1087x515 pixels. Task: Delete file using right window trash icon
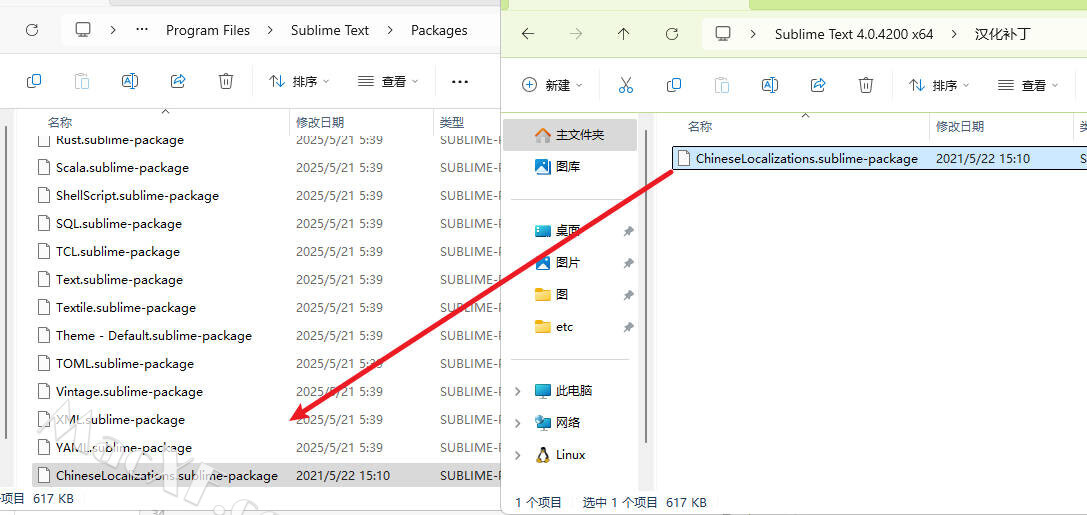[866, 85]
